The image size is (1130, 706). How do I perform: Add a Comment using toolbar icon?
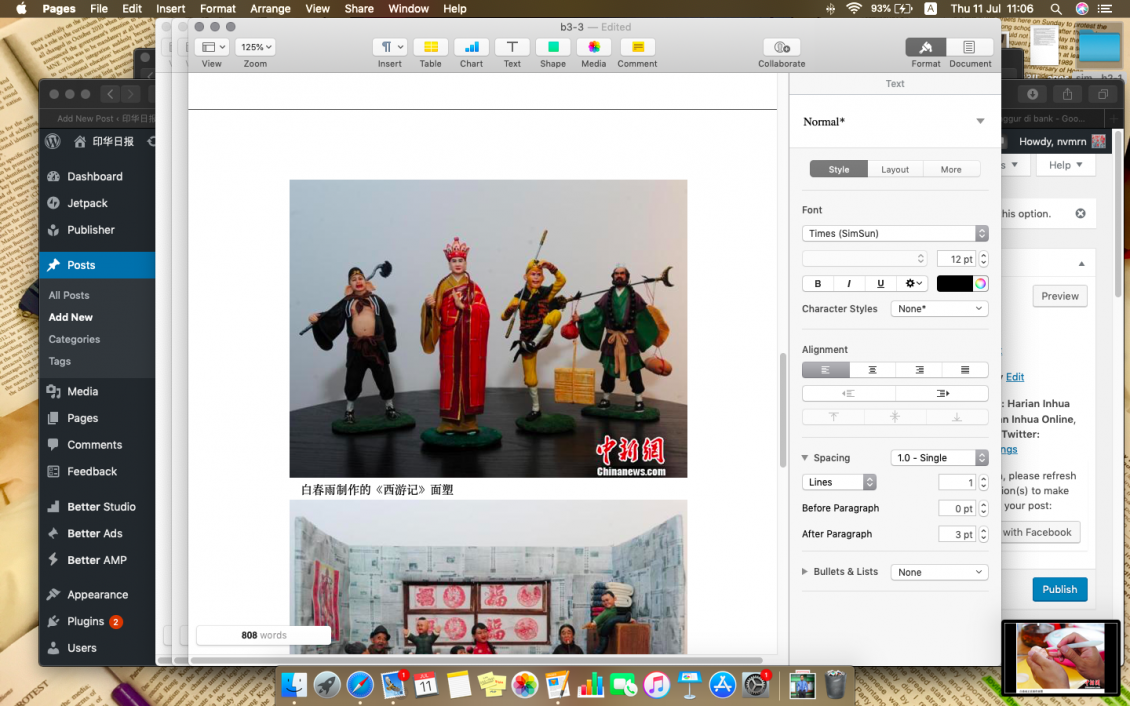(x=637, y=47)
